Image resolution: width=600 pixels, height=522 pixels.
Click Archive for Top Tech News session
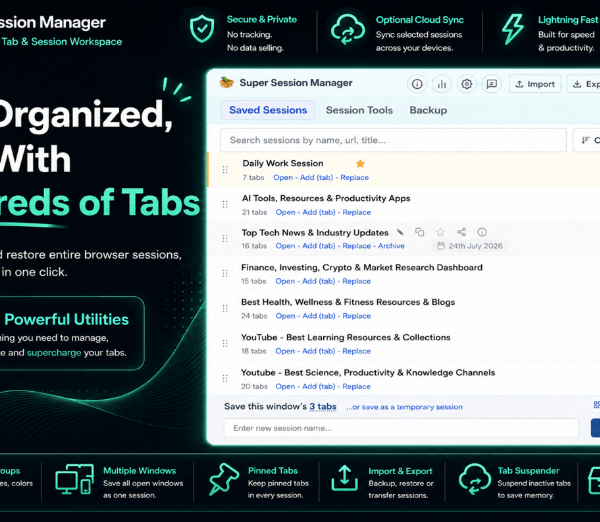[x=391, y=246]
